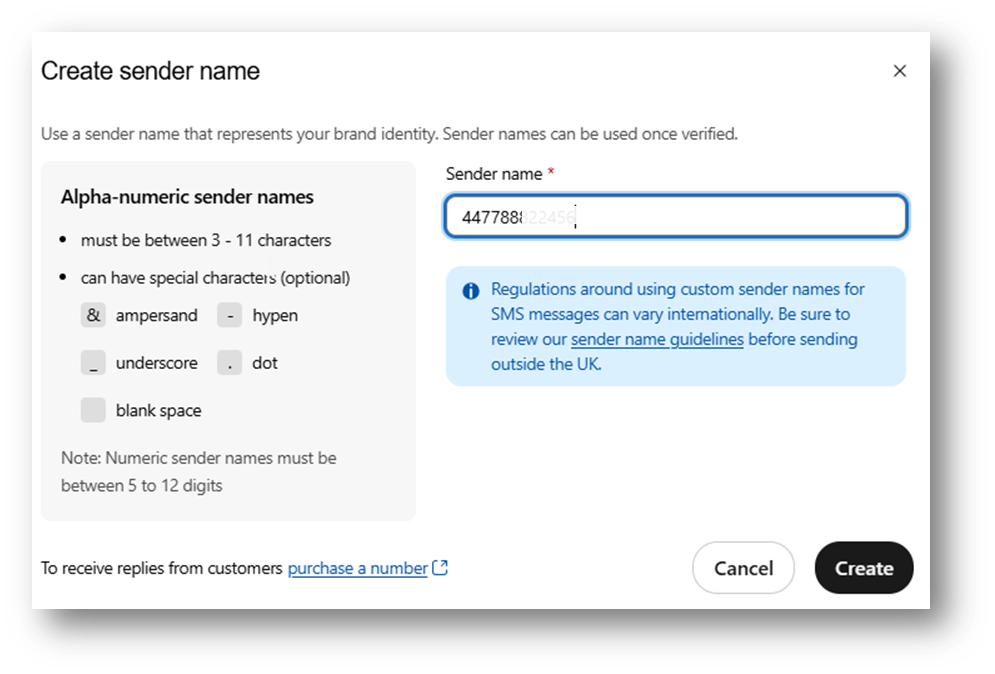Close the Create sender name dialog
This screenshot has width=995, height=674.
pyautogui.click(x=899, y=71)
